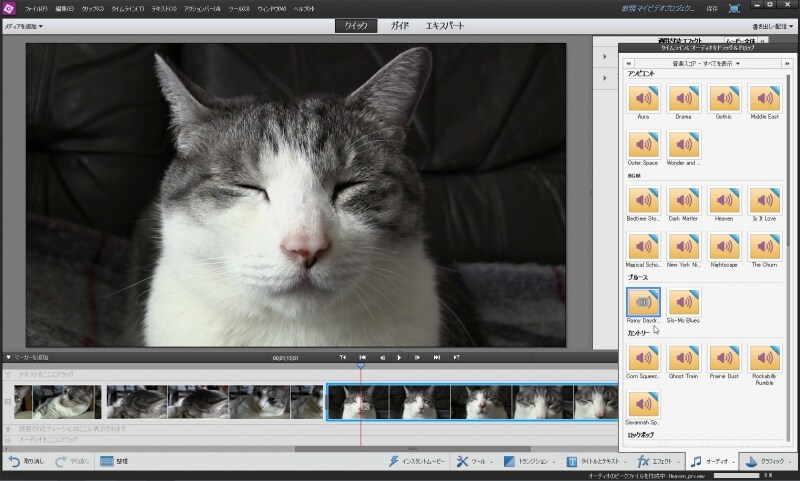This screenshot has height=481, width=800.
Task: Open the Timeline menu
Action: tap(126, 9)
